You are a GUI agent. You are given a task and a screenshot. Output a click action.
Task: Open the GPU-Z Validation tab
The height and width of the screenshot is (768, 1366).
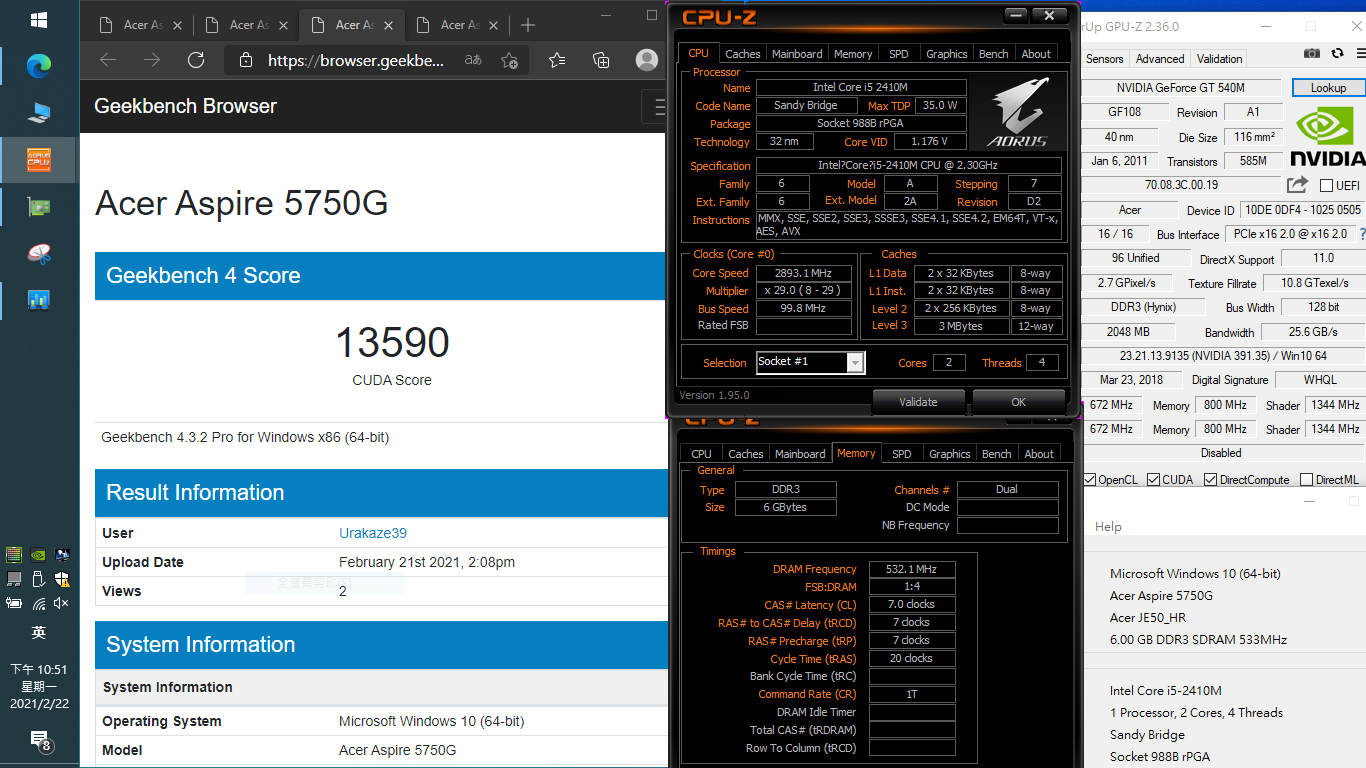pos(1220,59)
